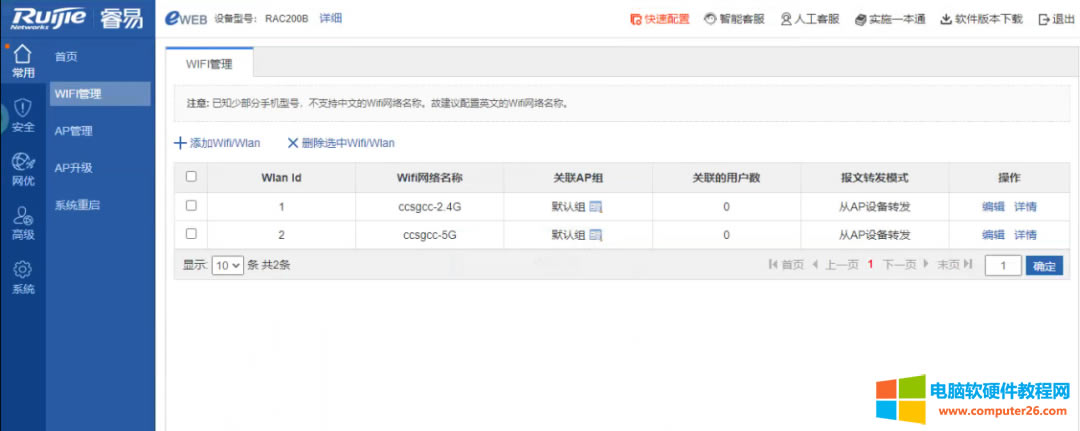Image resolution: width=1080 pixels, height=431 pixels.
Task: Select AP升级 in the sidebar menu
Action: [74, 167]
